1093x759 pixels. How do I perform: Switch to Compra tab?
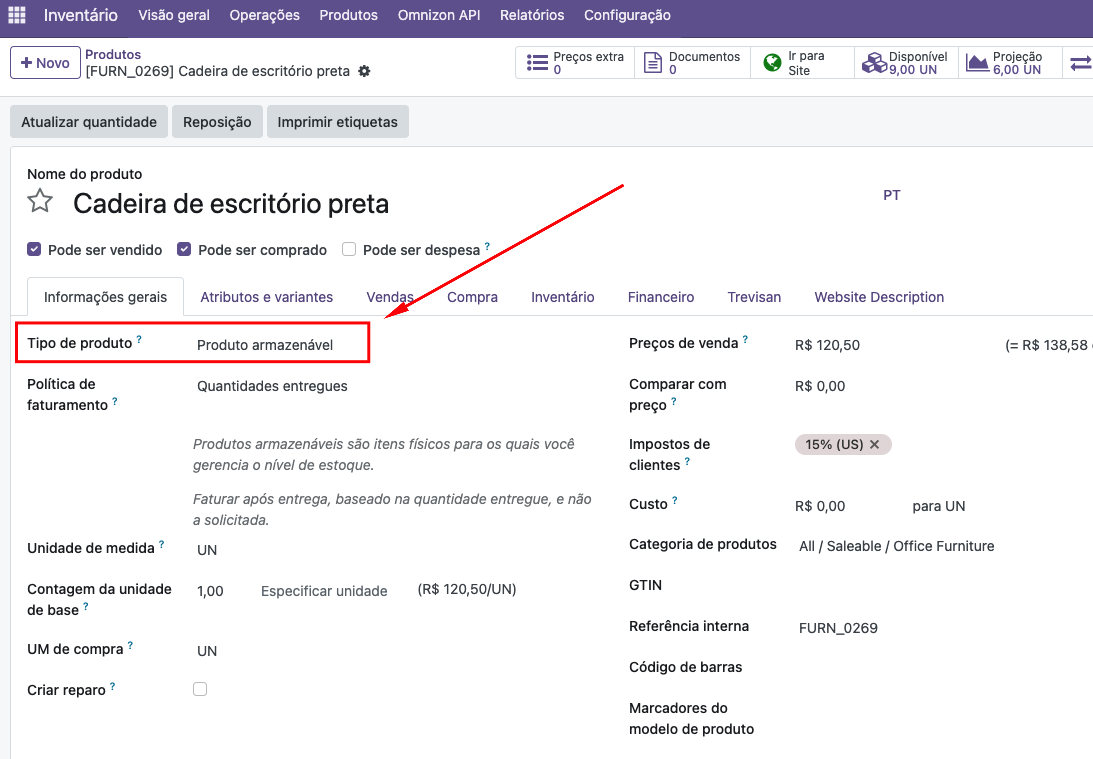(473, 297)
